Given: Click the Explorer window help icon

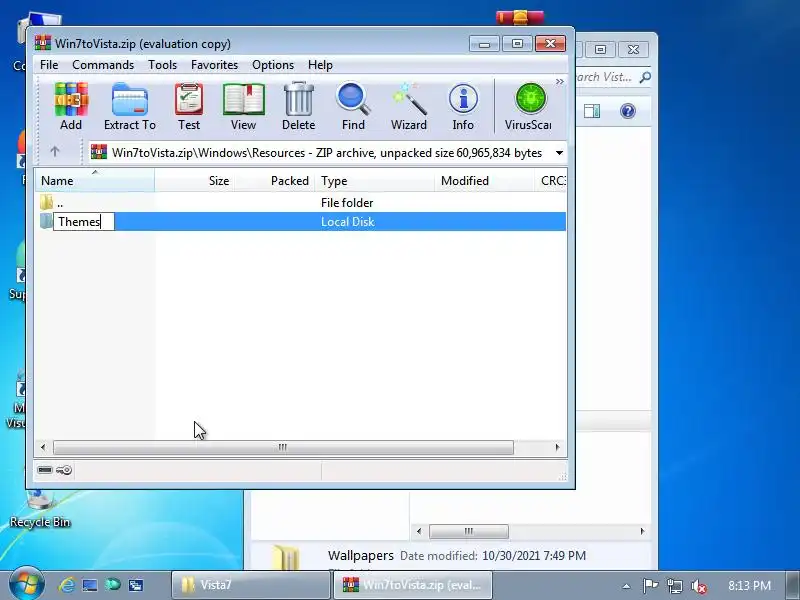Looking at the screenshot, I should [x=628, y=111].
